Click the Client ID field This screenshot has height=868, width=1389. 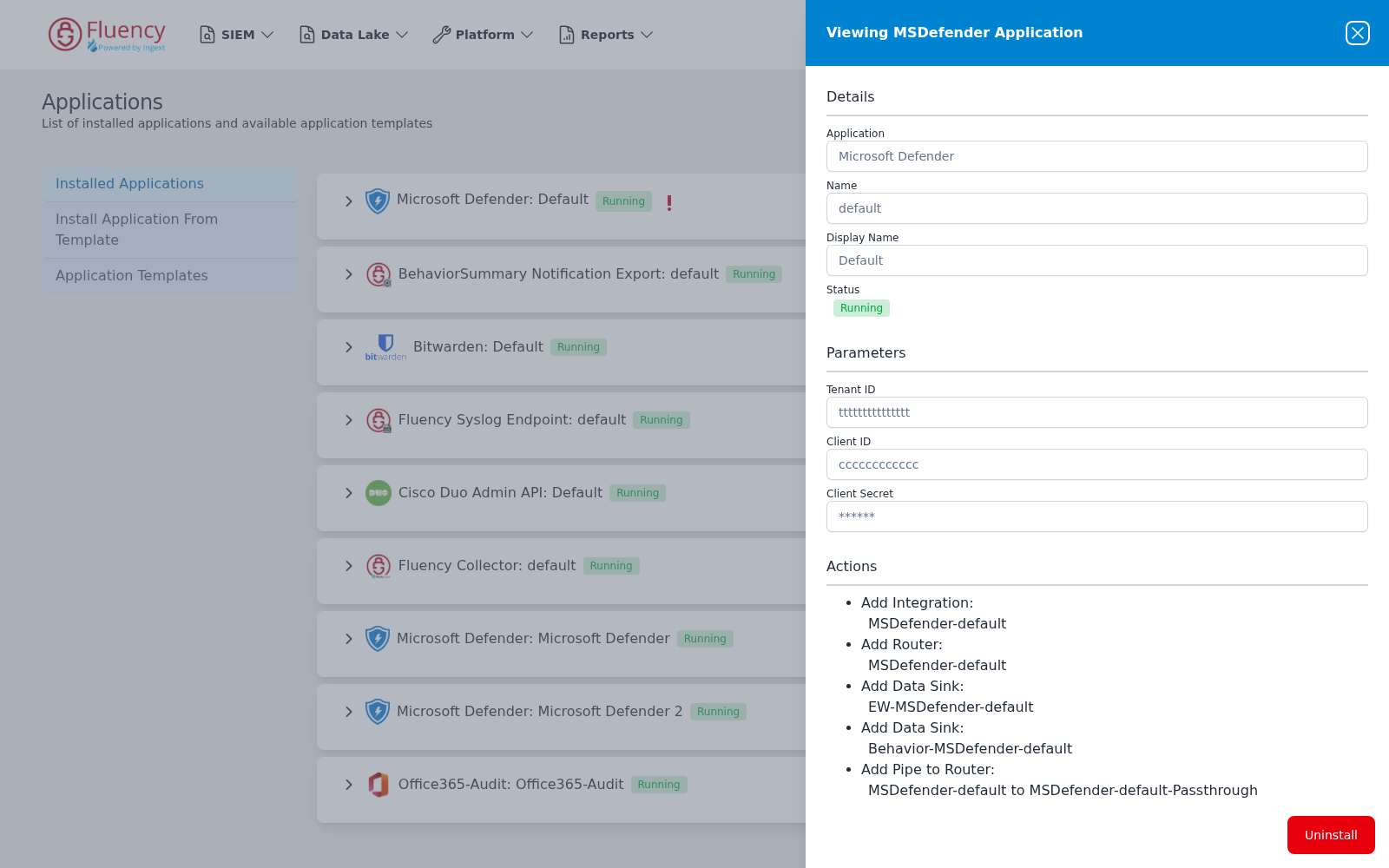click(x=1097, y=464)
